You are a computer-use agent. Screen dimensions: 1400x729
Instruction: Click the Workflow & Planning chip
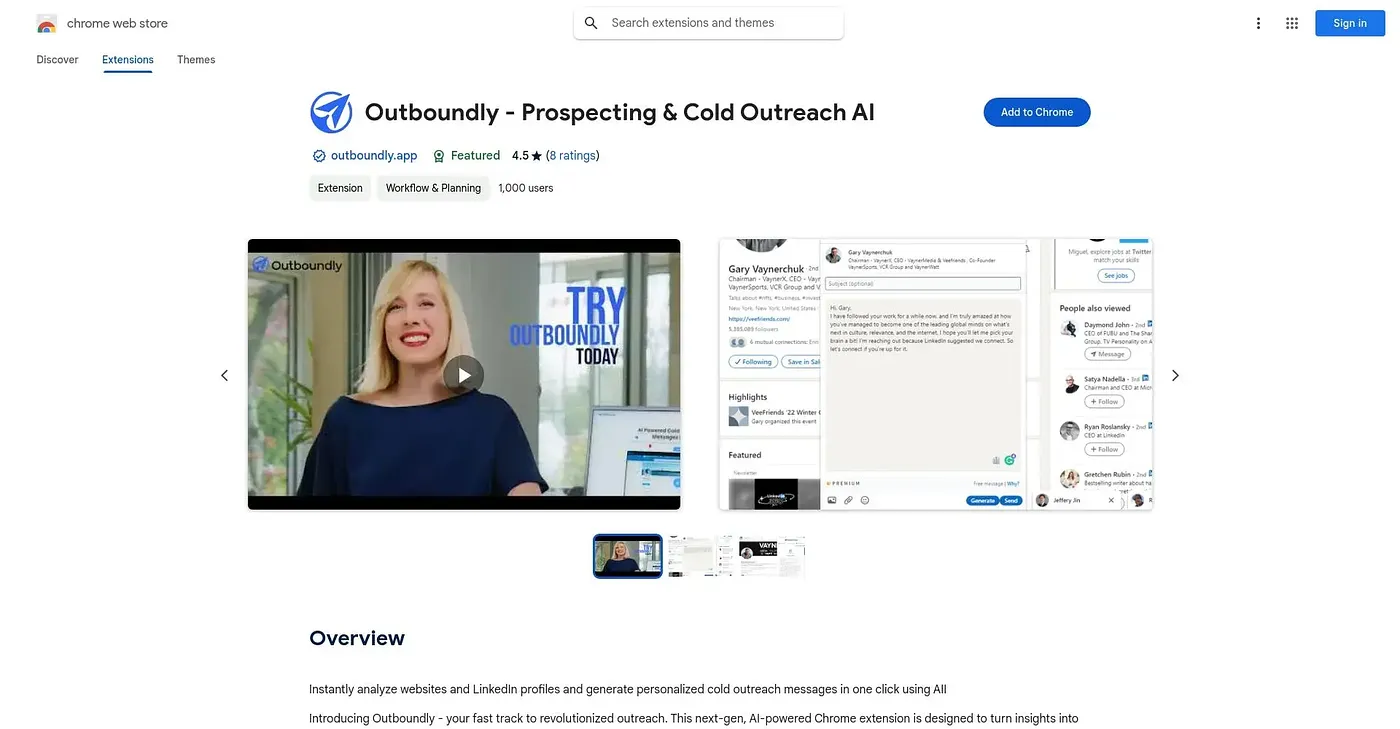[x=433, y=188]
